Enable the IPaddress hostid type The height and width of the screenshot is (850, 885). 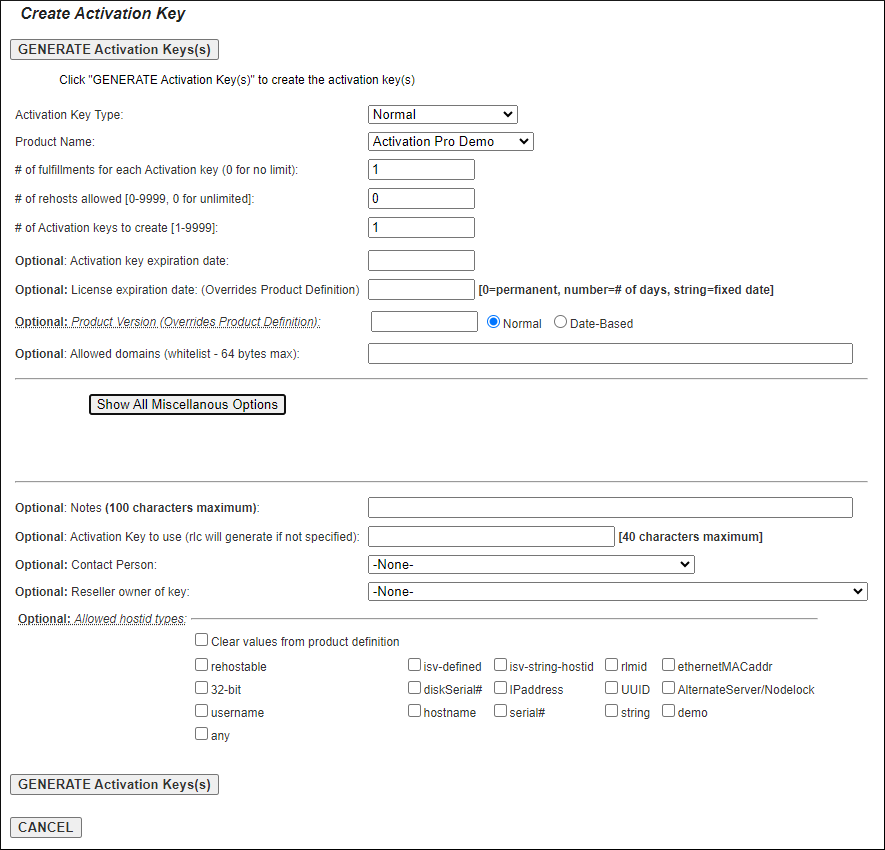tap(500, 688)
